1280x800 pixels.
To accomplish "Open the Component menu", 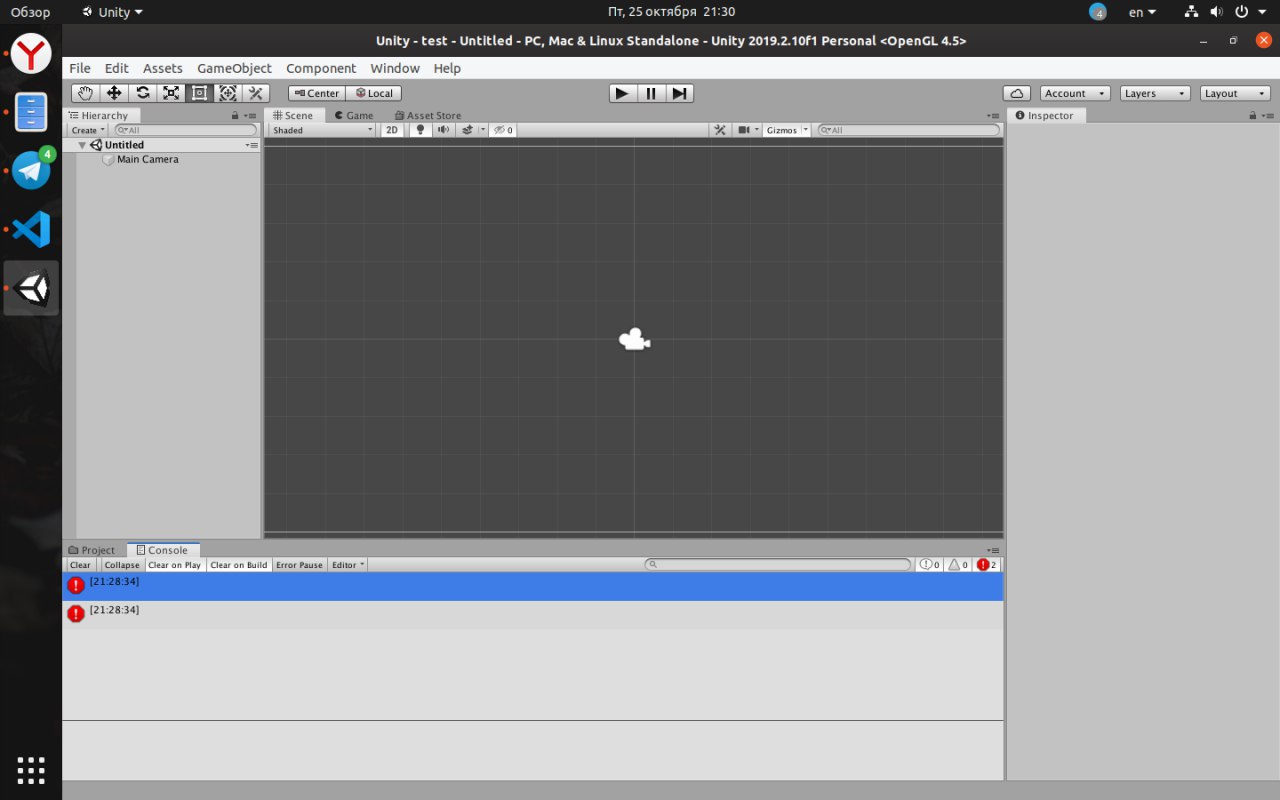I will point(321,68).
